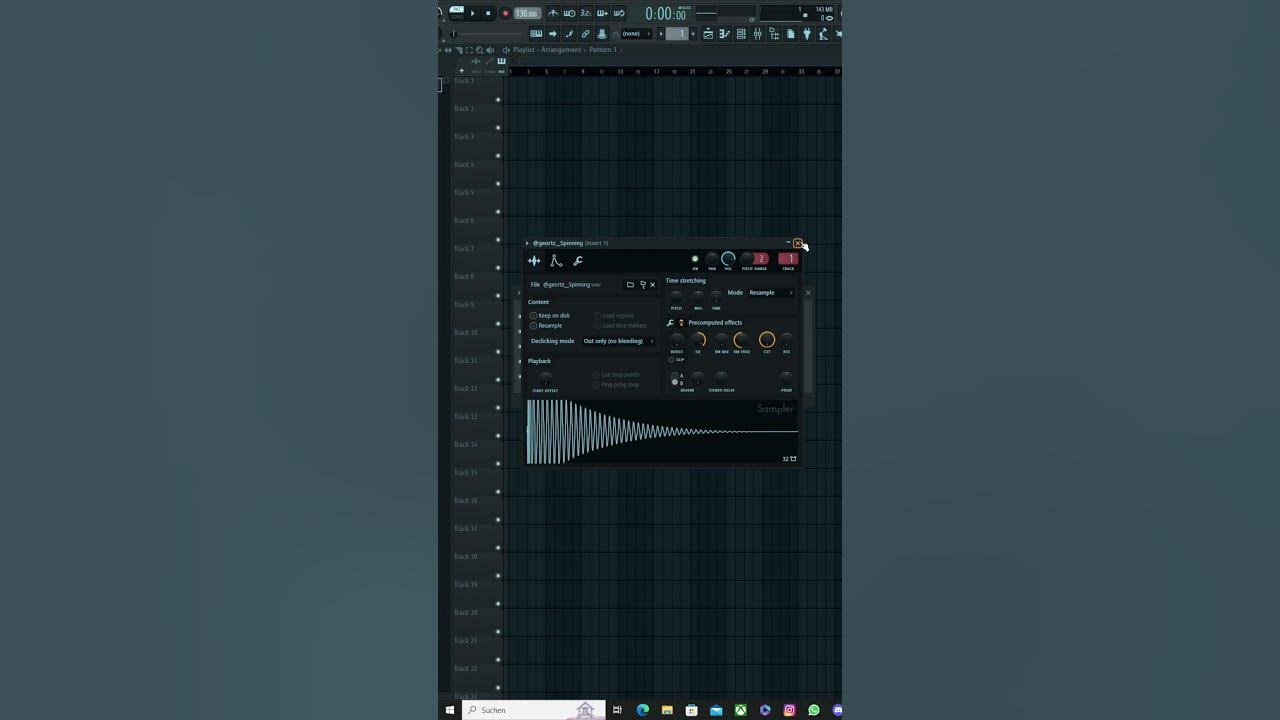Open the wrench miscellaneous settings tab
1280x720 pixels.
[577, 261]
